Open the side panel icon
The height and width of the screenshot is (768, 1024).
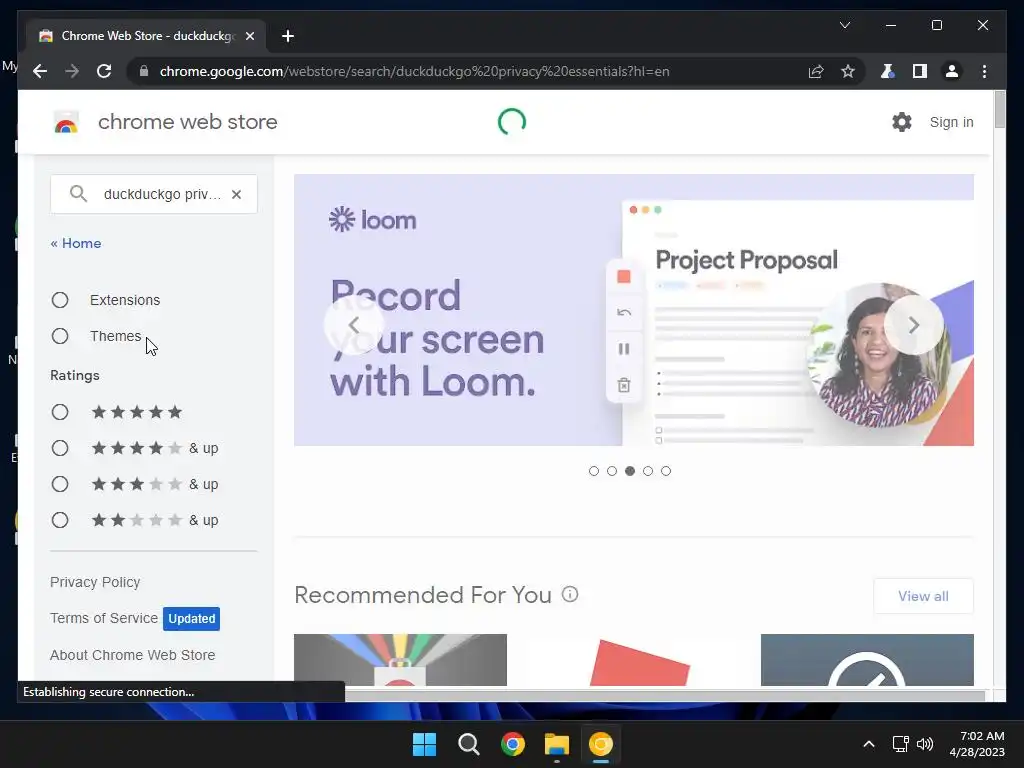click(x=920, y=71)
